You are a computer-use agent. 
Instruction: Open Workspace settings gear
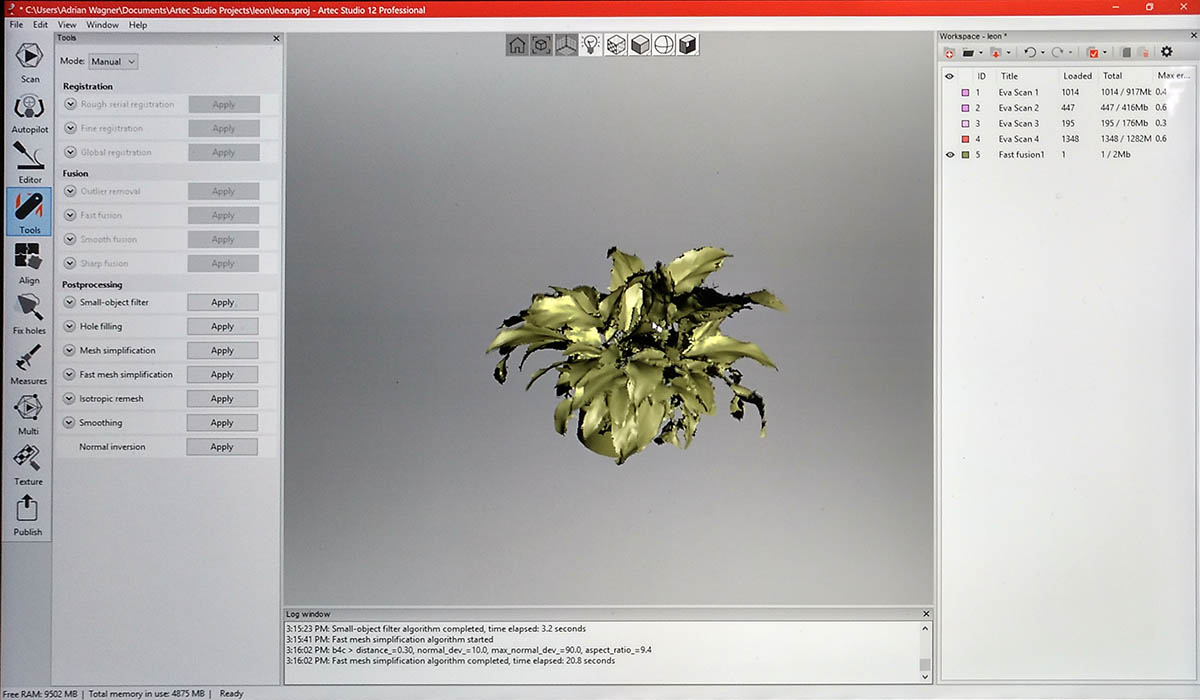click(1166, 51)
